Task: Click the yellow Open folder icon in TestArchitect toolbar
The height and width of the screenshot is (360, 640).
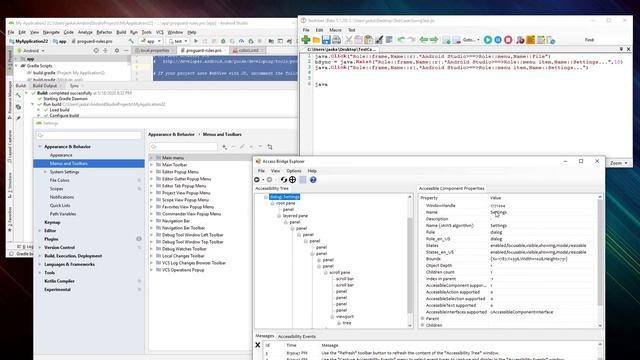Action: tap(316, 40)
